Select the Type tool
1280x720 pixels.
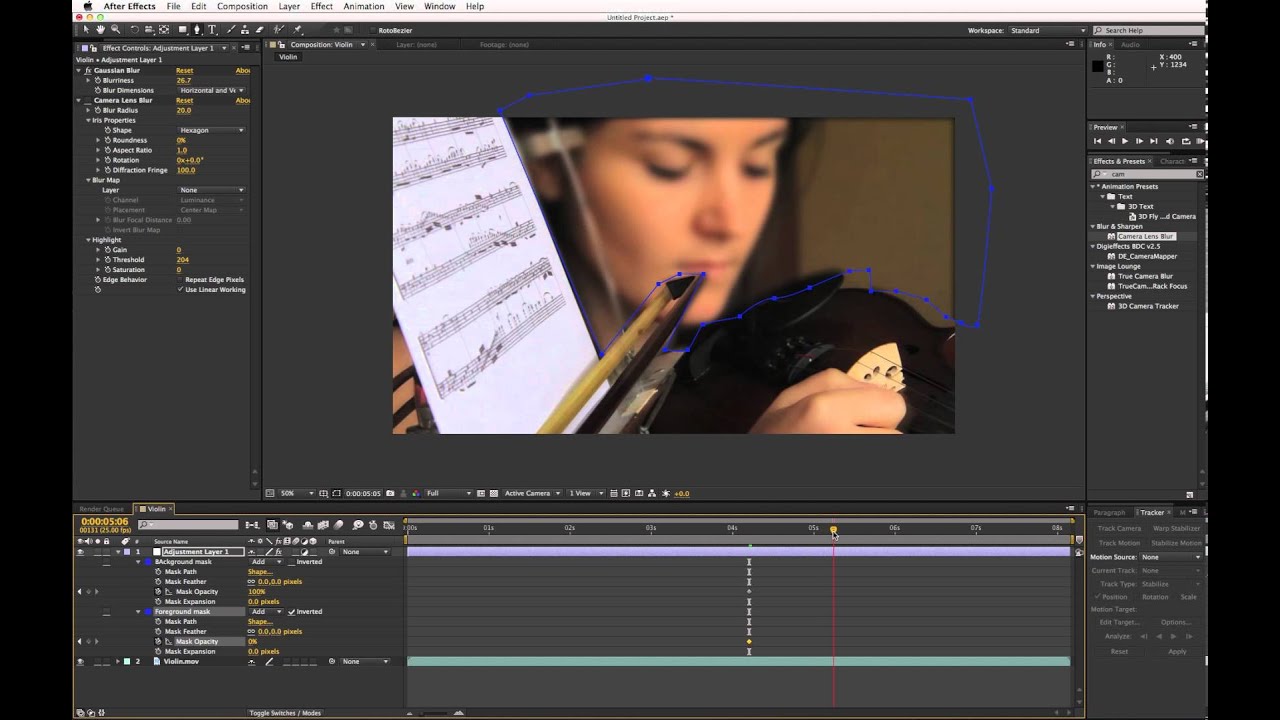(x=212, y=30)
